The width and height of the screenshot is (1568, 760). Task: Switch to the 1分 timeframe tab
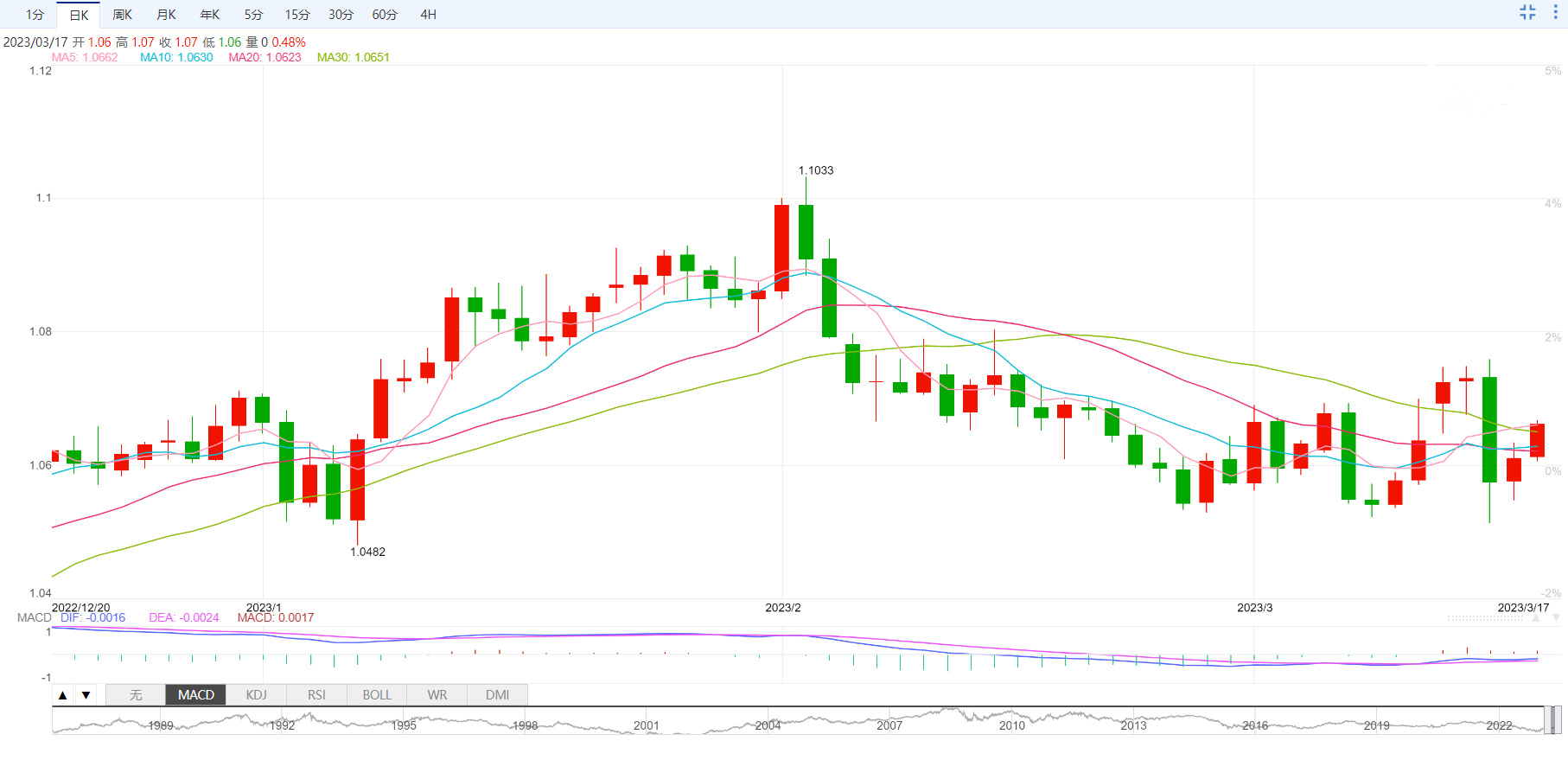tap(35, 15)
